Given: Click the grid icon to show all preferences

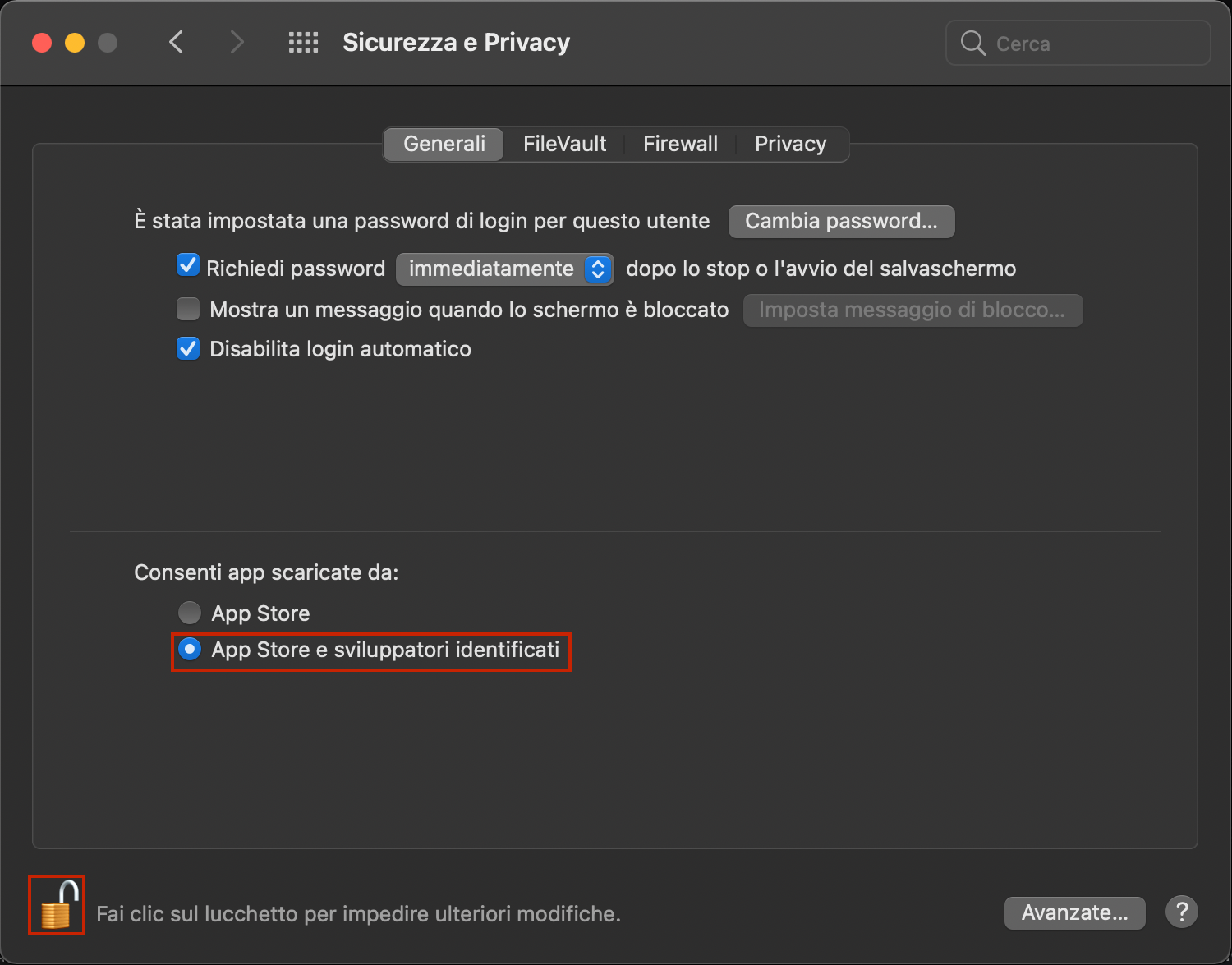Looking at the screenshot, I should pos(303,42).
